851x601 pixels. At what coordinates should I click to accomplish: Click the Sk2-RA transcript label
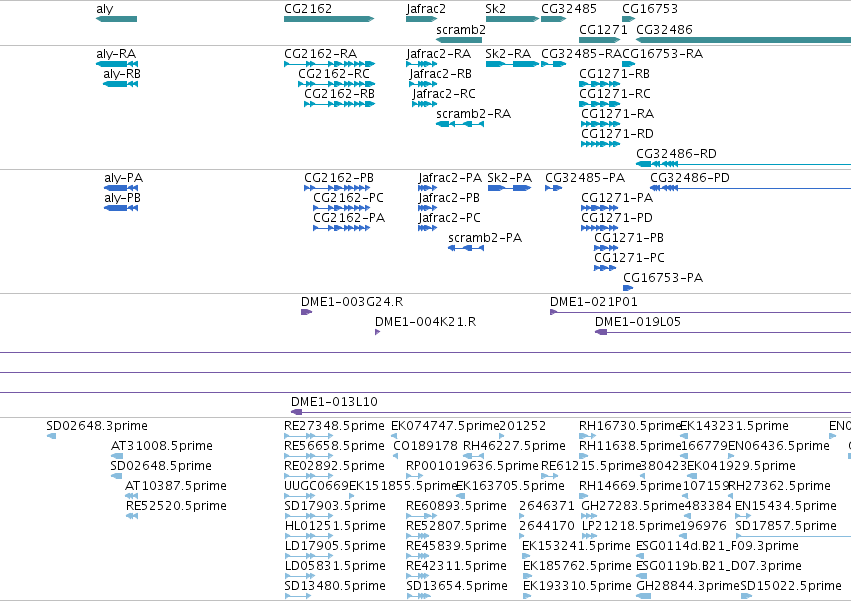[x=508, y=54]
